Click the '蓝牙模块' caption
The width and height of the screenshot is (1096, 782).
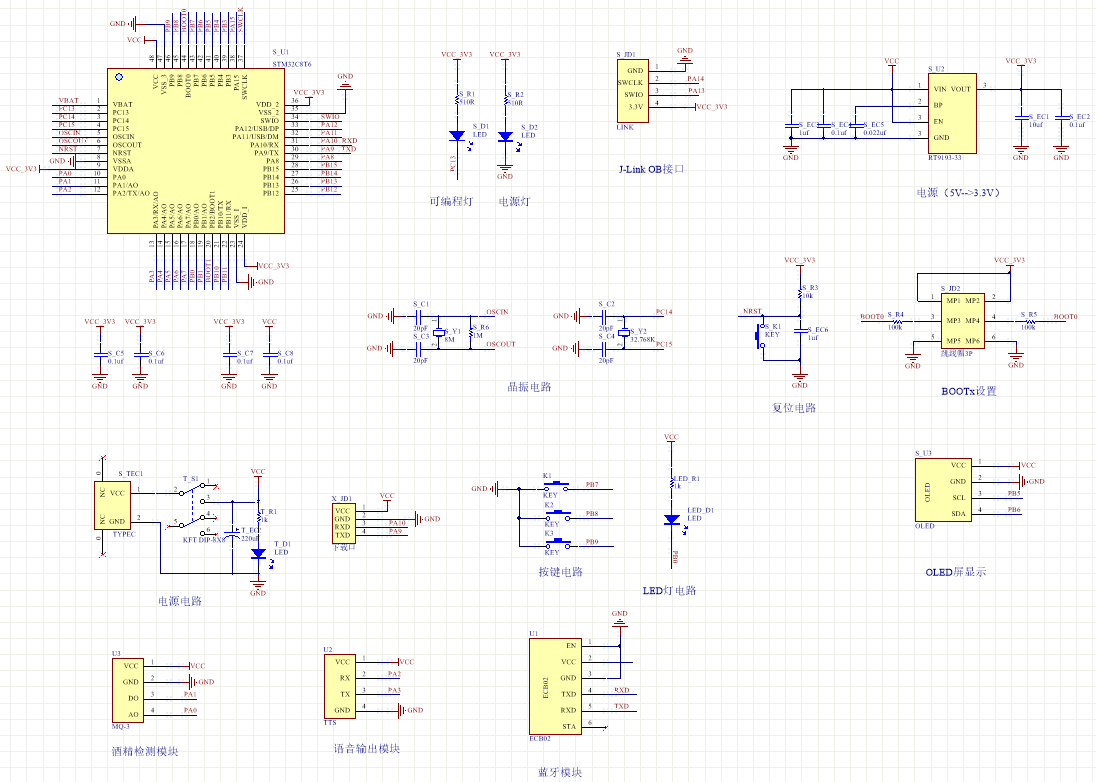pyautogui.click(x=560, y=772)
